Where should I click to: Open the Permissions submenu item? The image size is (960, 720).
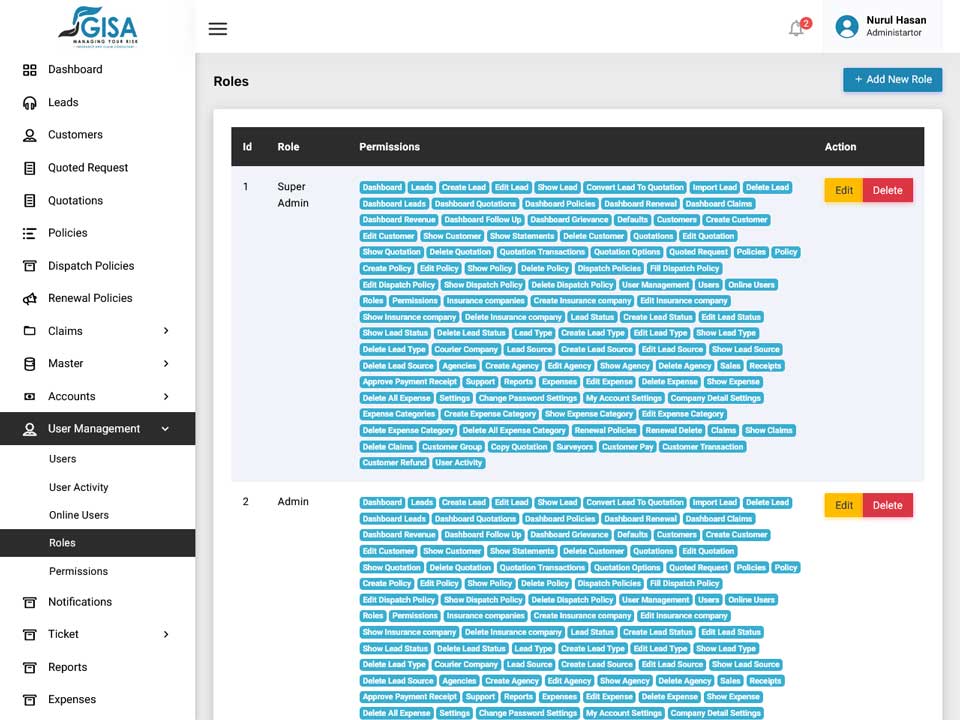click(78, 571)
